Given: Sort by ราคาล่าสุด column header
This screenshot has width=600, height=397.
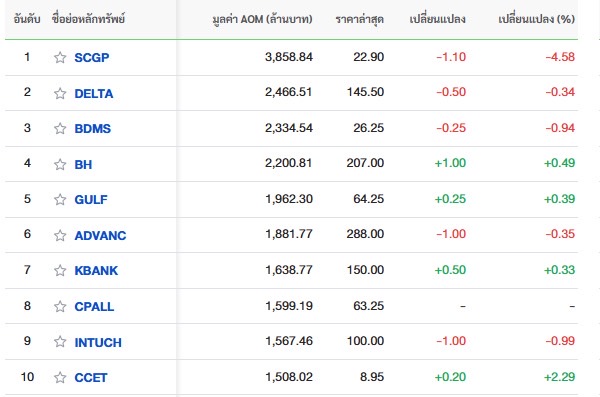Looking at the screenshot, I should point(360,19).
